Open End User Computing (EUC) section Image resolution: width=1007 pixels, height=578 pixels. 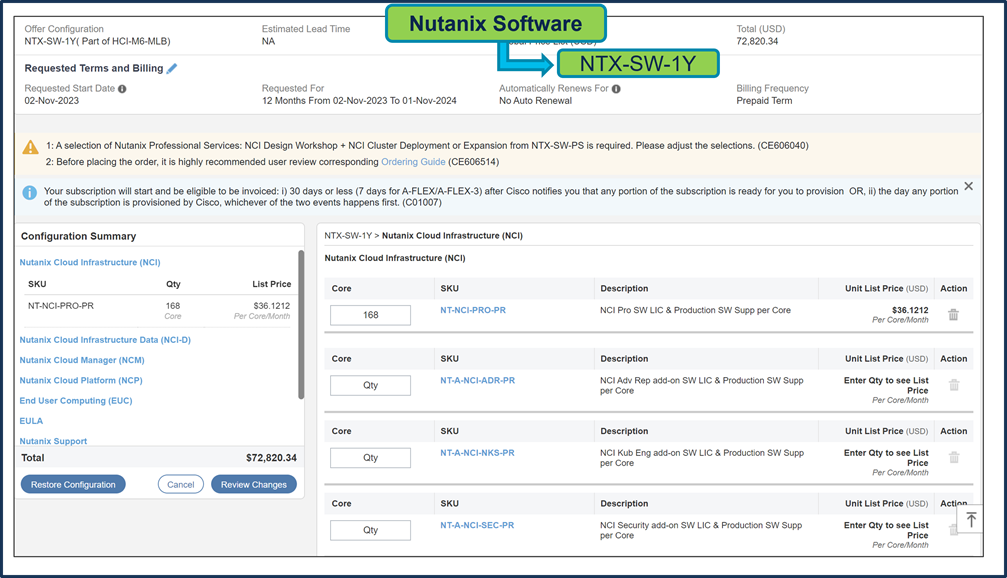[76, 401]
